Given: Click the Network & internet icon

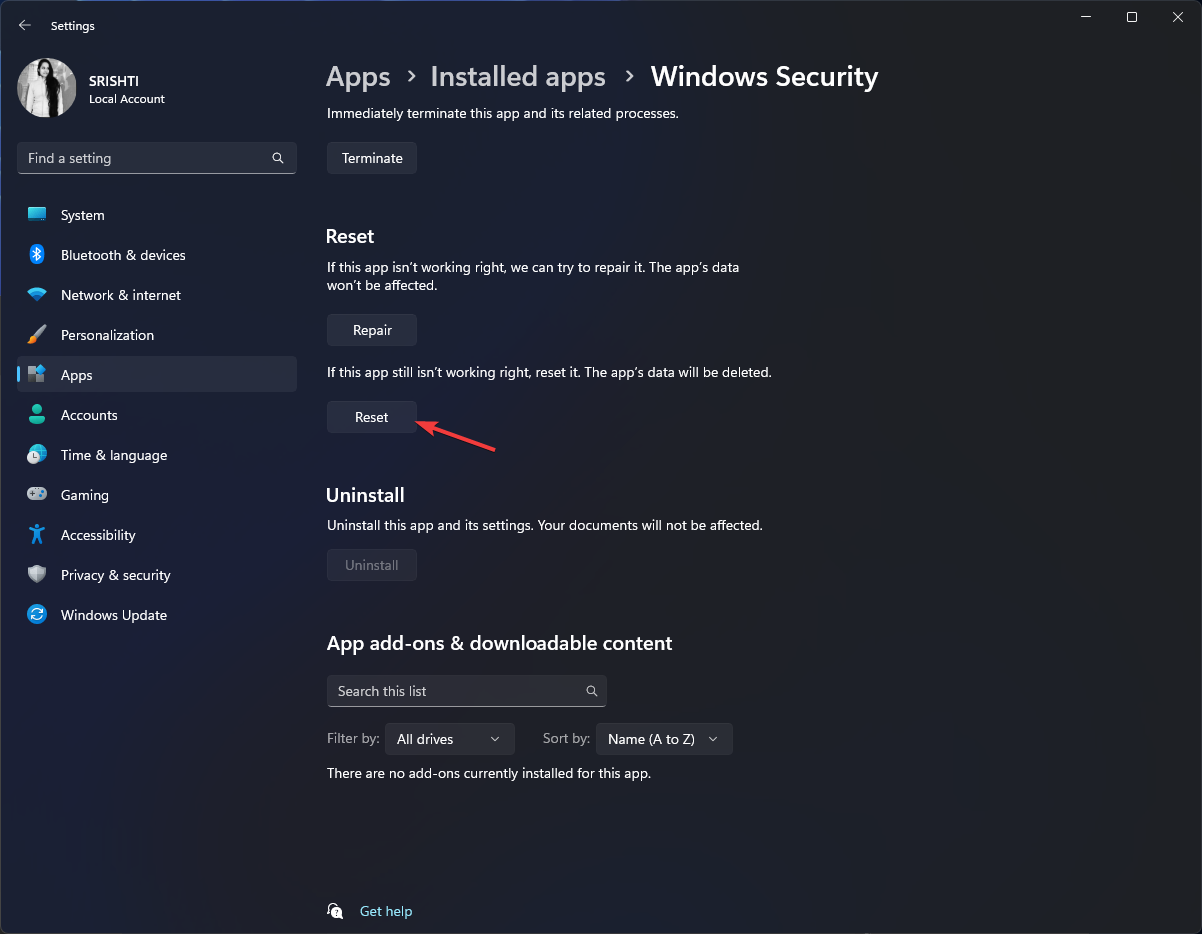Looking at the screenshot, I should 37,295.
